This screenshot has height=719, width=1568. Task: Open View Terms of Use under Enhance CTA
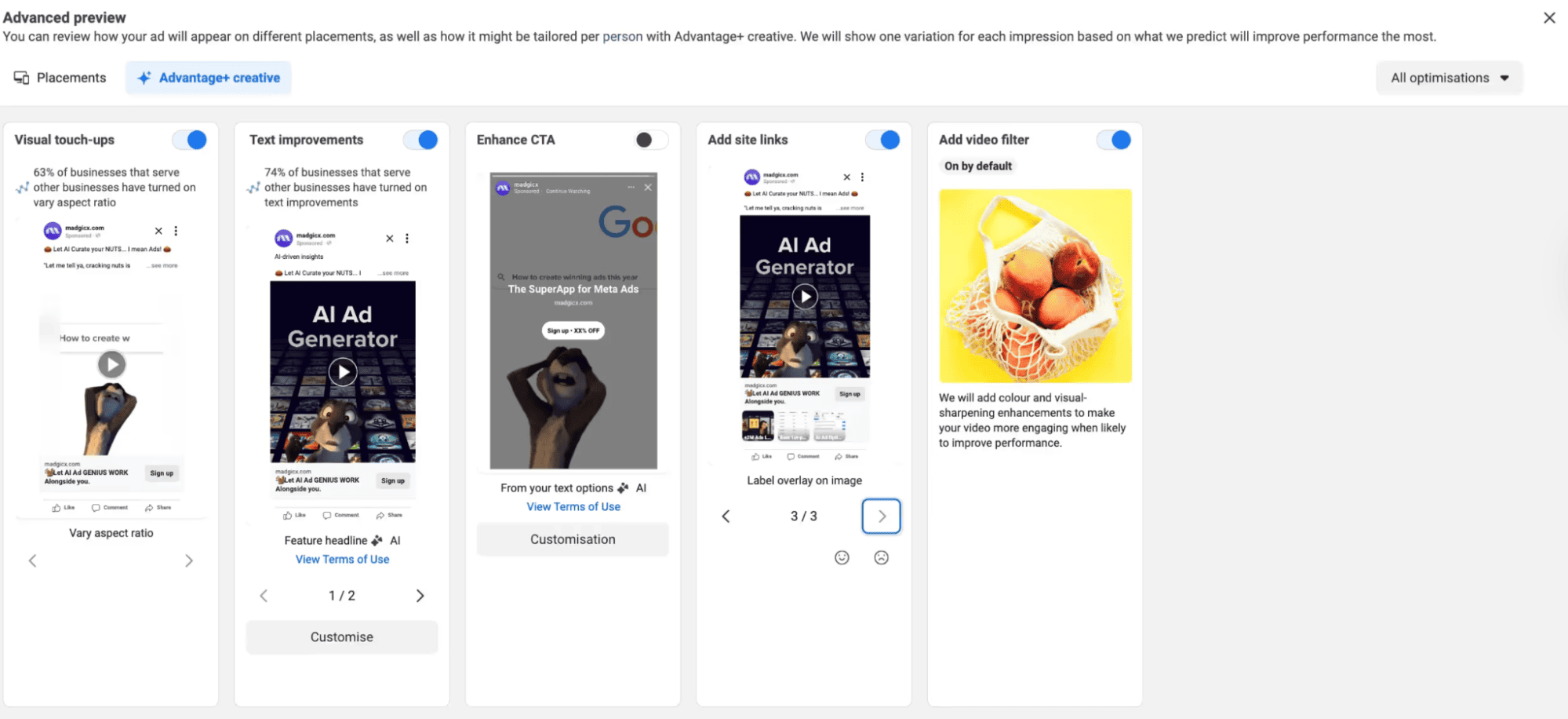point(573,507)
